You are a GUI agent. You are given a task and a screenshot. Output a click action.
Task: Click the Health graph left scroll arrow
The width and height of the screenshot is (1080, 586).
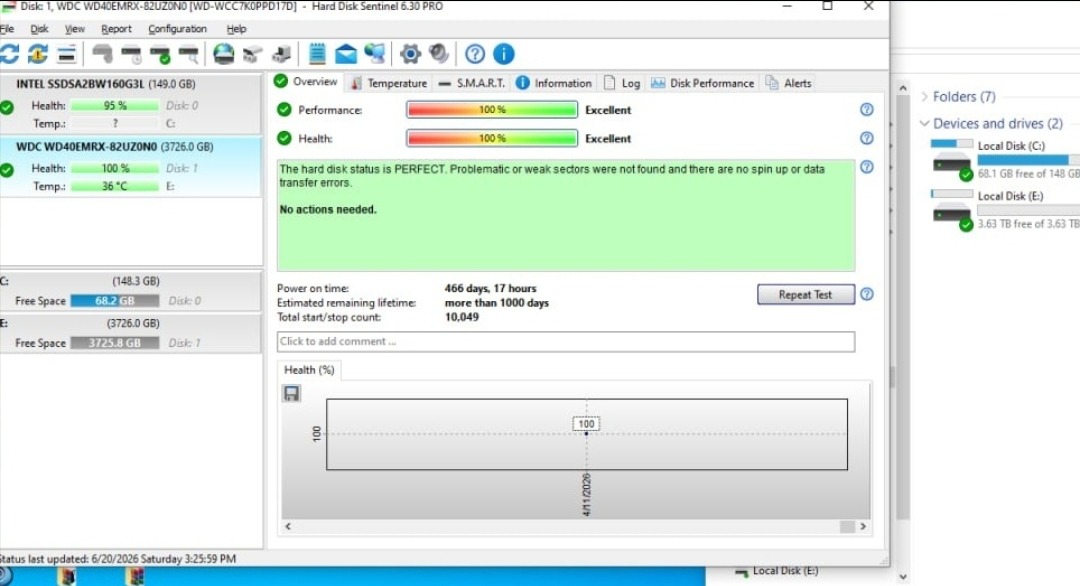coord(288,526)
